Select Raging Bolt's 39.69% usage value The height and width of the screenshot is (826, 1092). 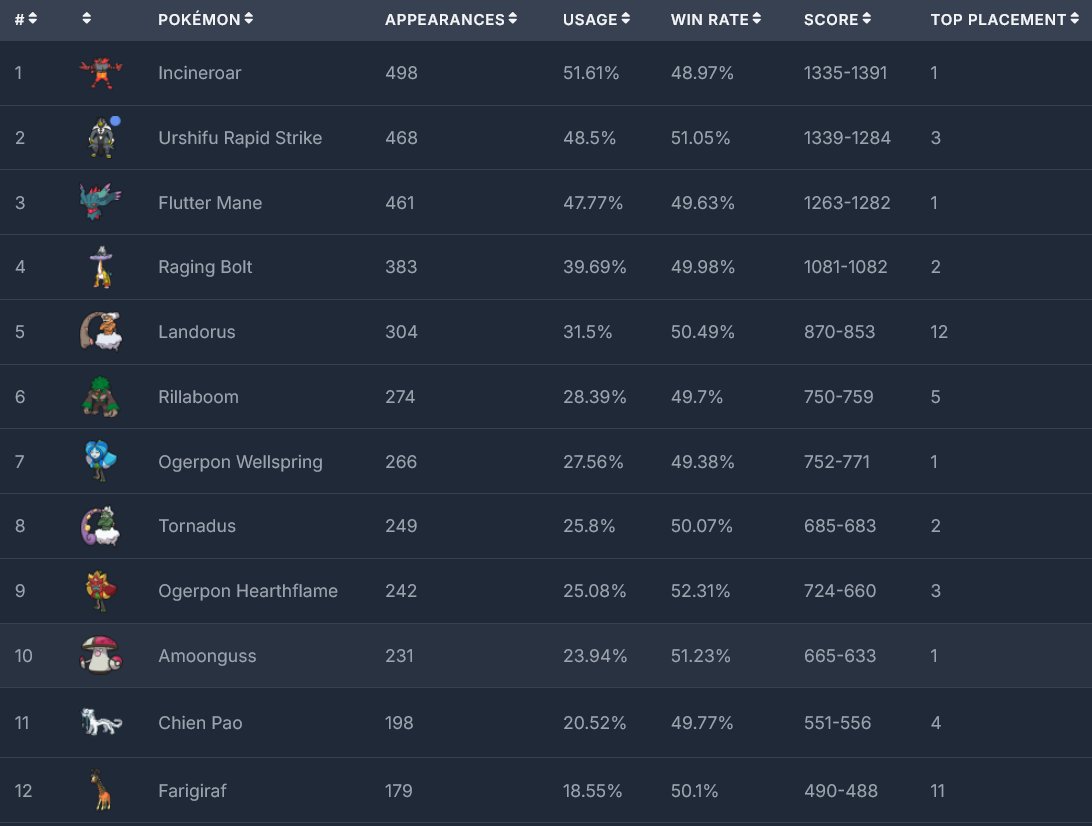[595, 267]
